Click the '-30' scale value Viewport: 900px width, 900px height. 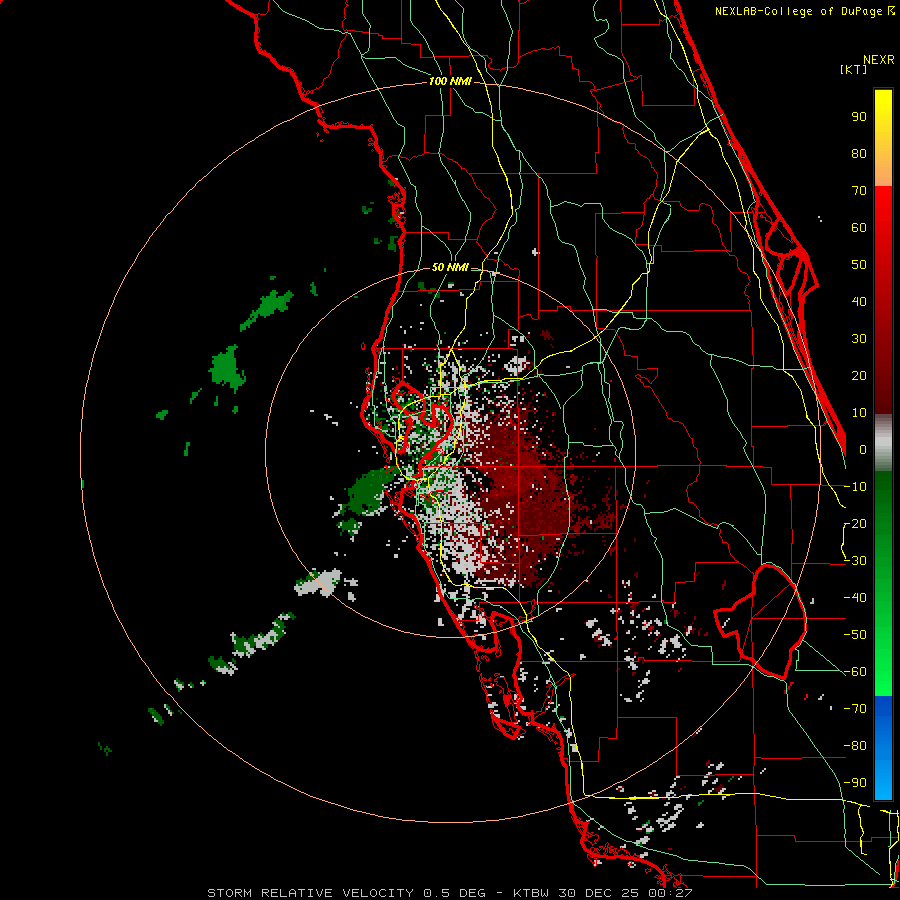tap(855, 561)
